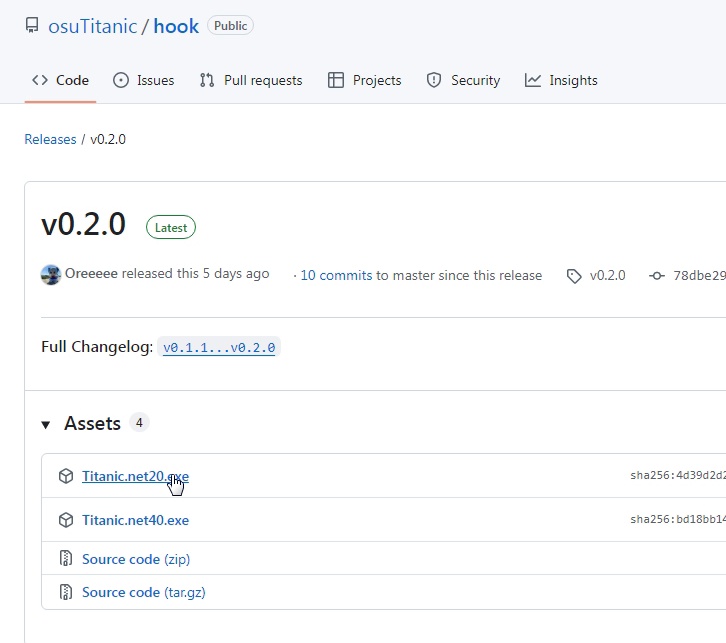Image resolution: width=726 pixels, height=643 pixels.
Task: Click the Security shield icon
Action: [434, 80]
